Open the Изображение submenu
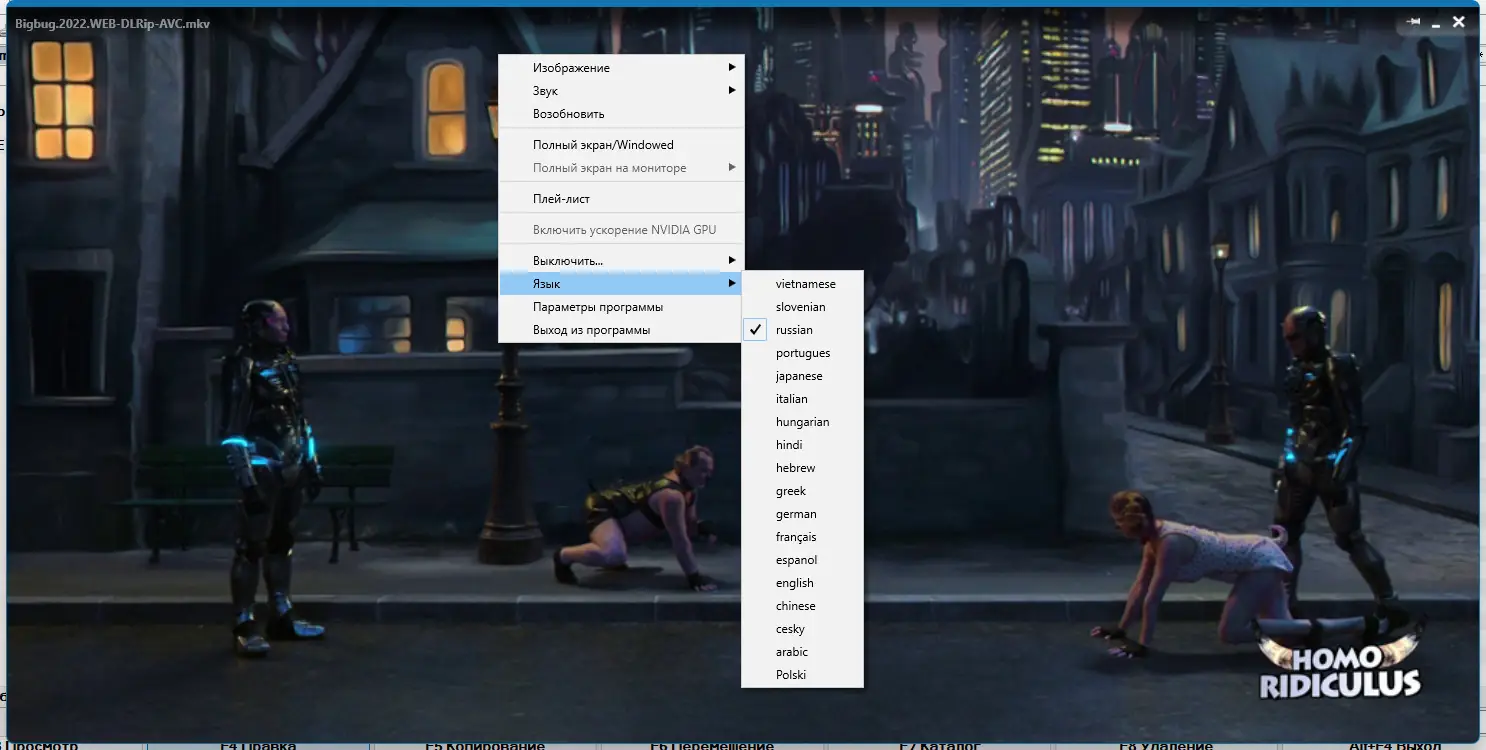 point(621,68)
